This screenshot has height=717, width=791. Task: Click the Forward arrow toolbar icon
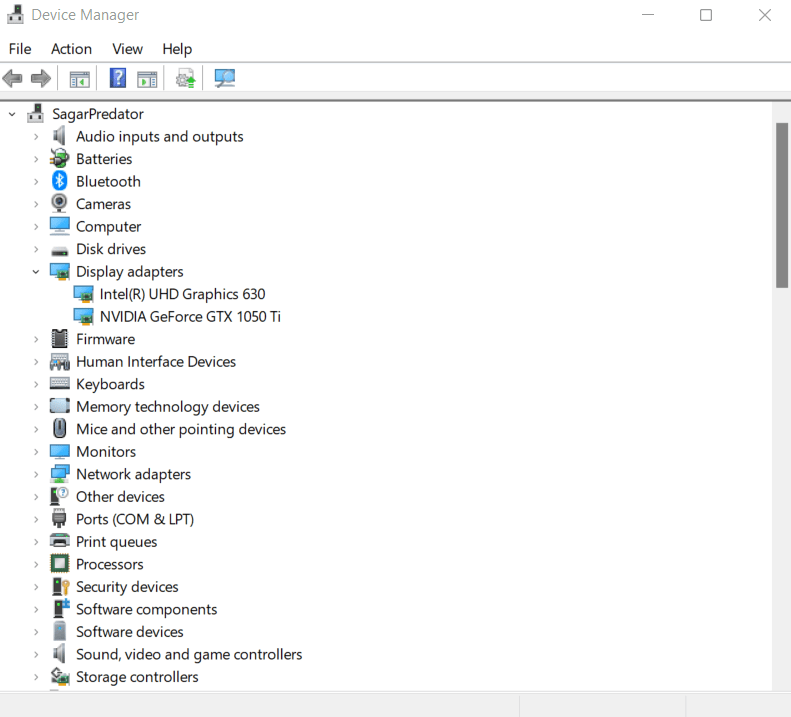click(41, 78)
